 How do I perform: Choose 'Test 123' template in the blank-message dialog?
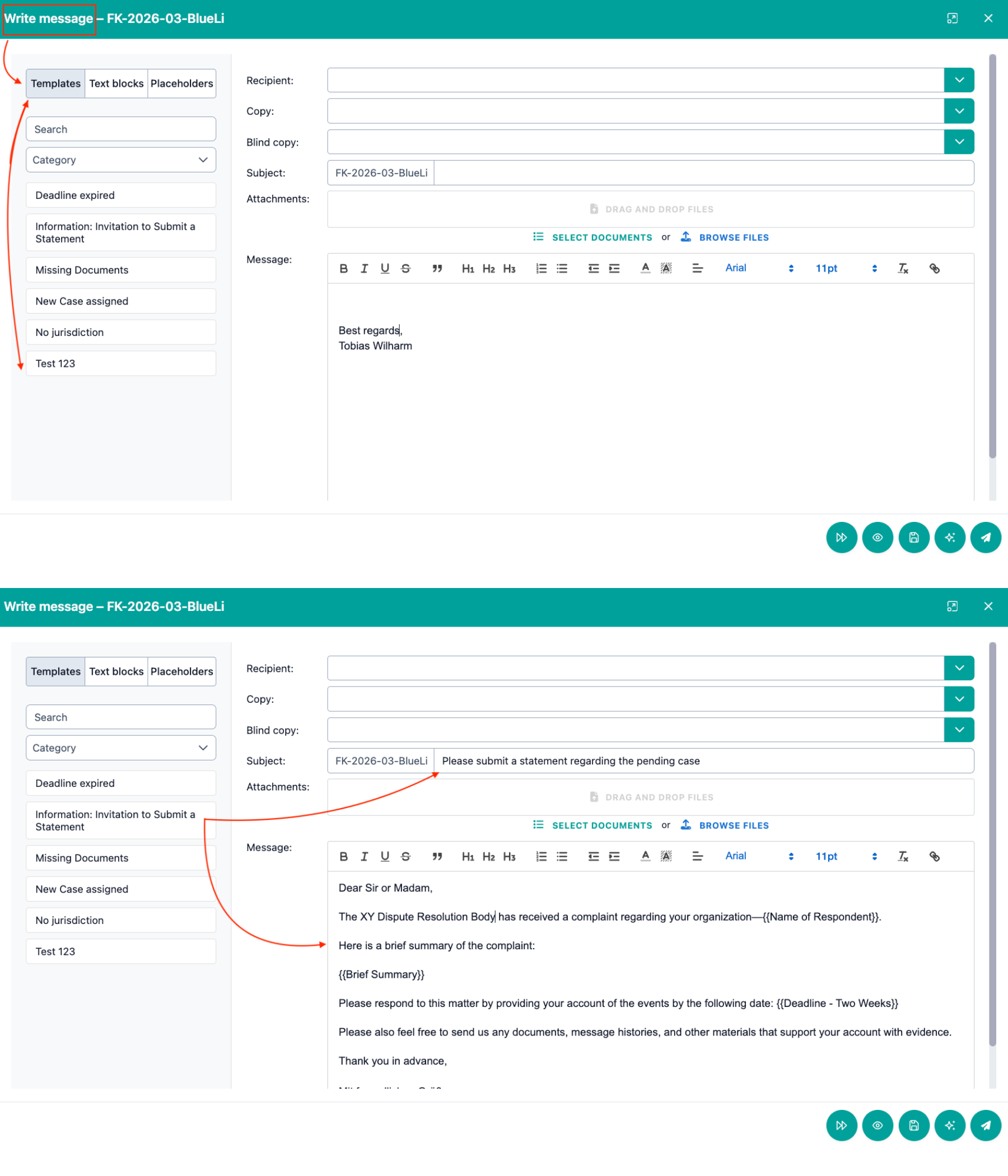pyautogui.click(x=121, y=364)
